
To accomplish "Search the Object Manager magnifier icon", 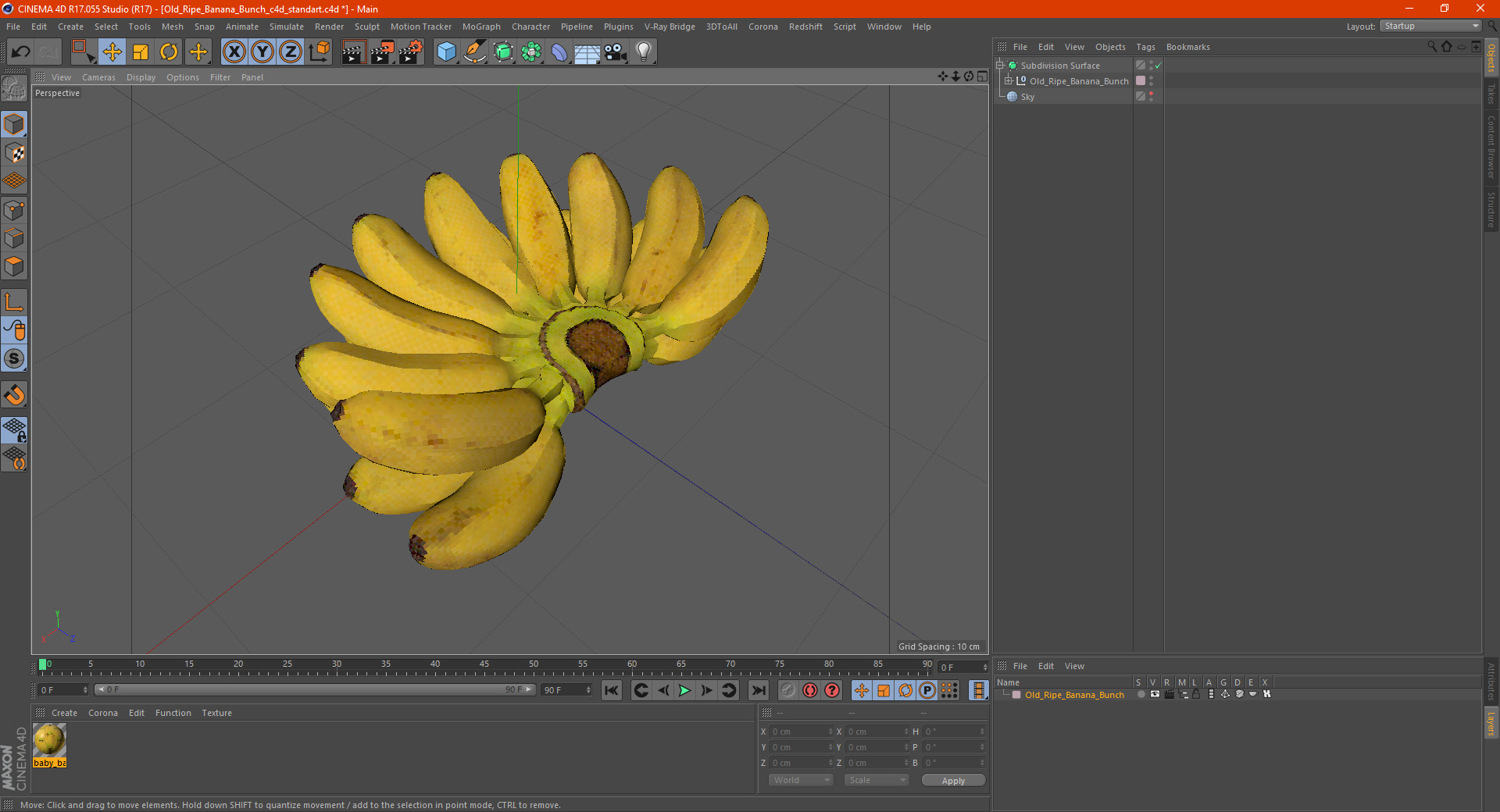I will coord(1432,47).
